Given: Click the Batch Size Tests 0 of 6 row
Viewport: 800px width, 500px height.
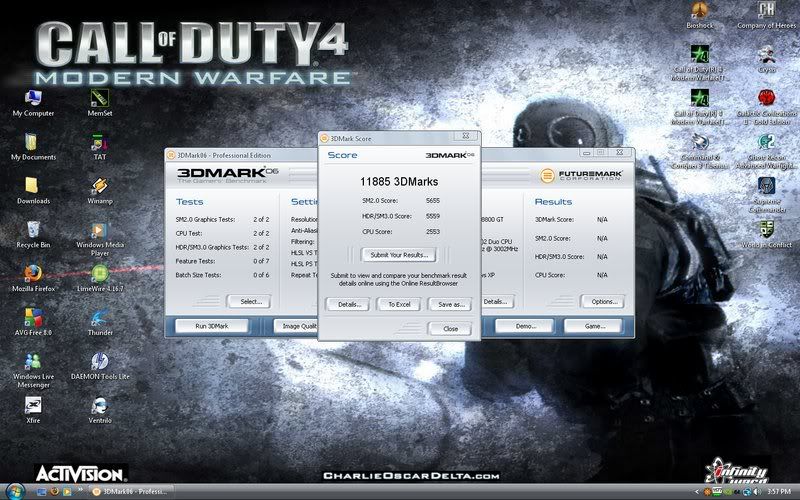Looking at the screenshot, I should click(222, 275).
